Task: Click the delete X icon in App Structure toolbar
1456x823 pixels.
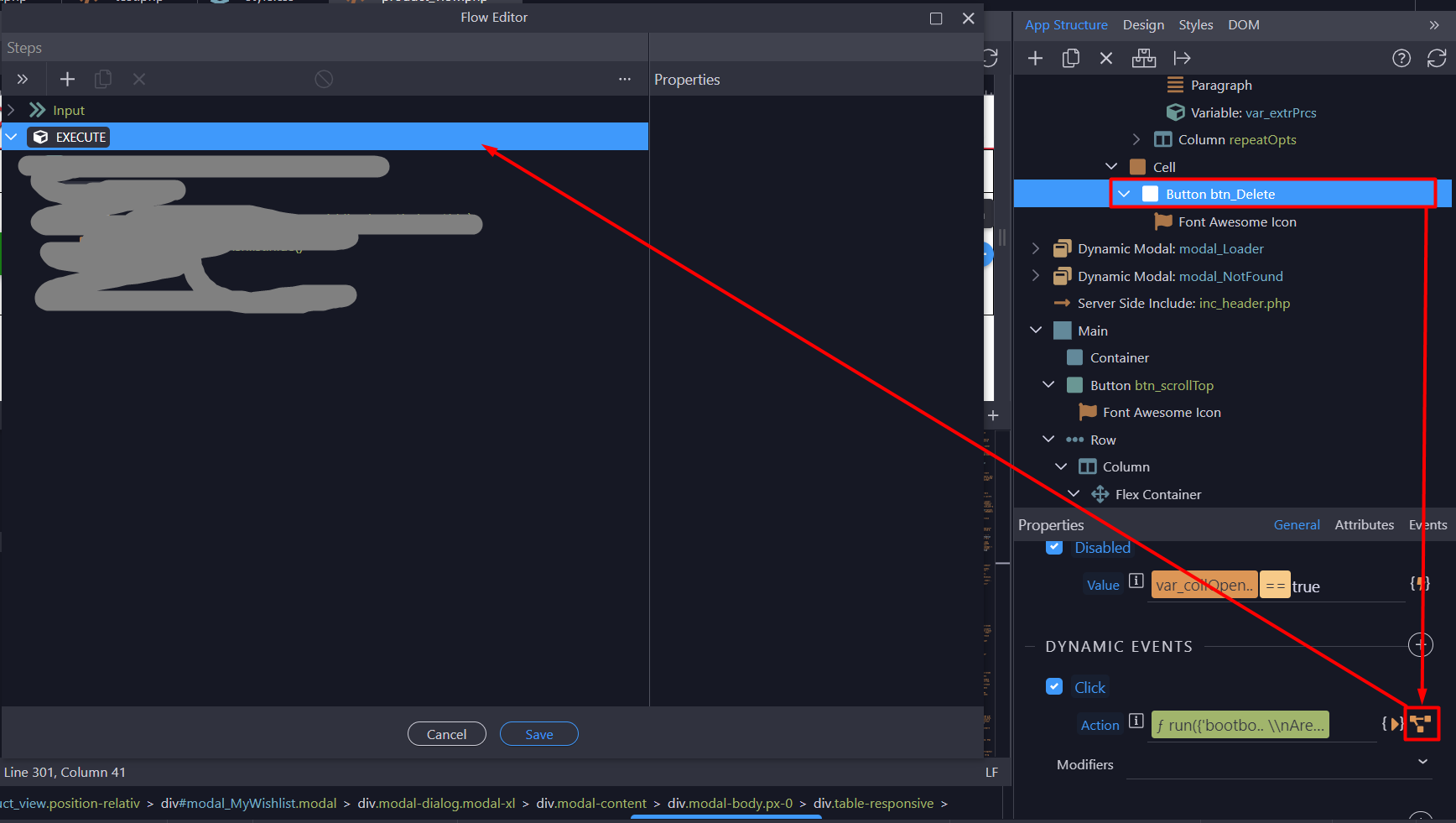Action: coord(1105,58)
